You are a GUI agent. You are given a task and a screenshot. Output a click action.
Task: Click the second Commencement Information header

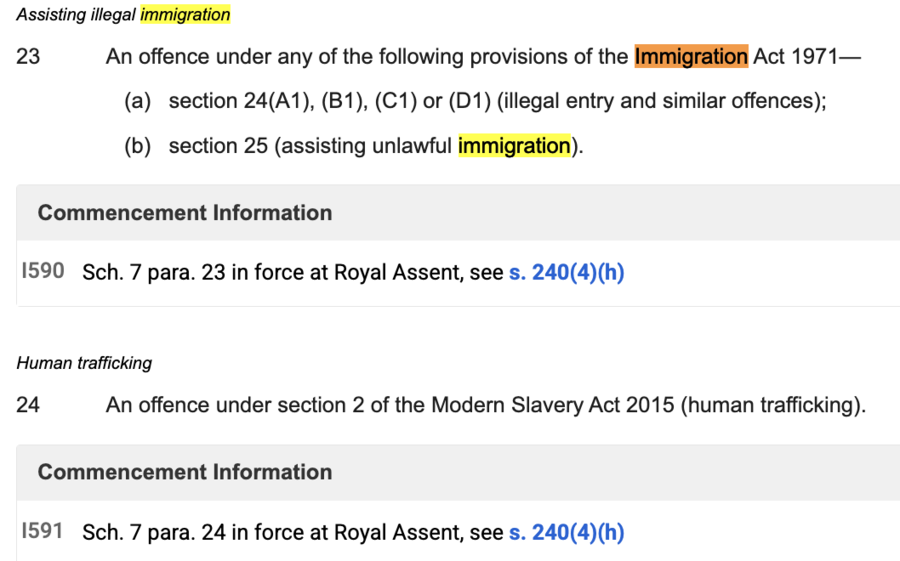pyautogui.click(x=185, y=472)
